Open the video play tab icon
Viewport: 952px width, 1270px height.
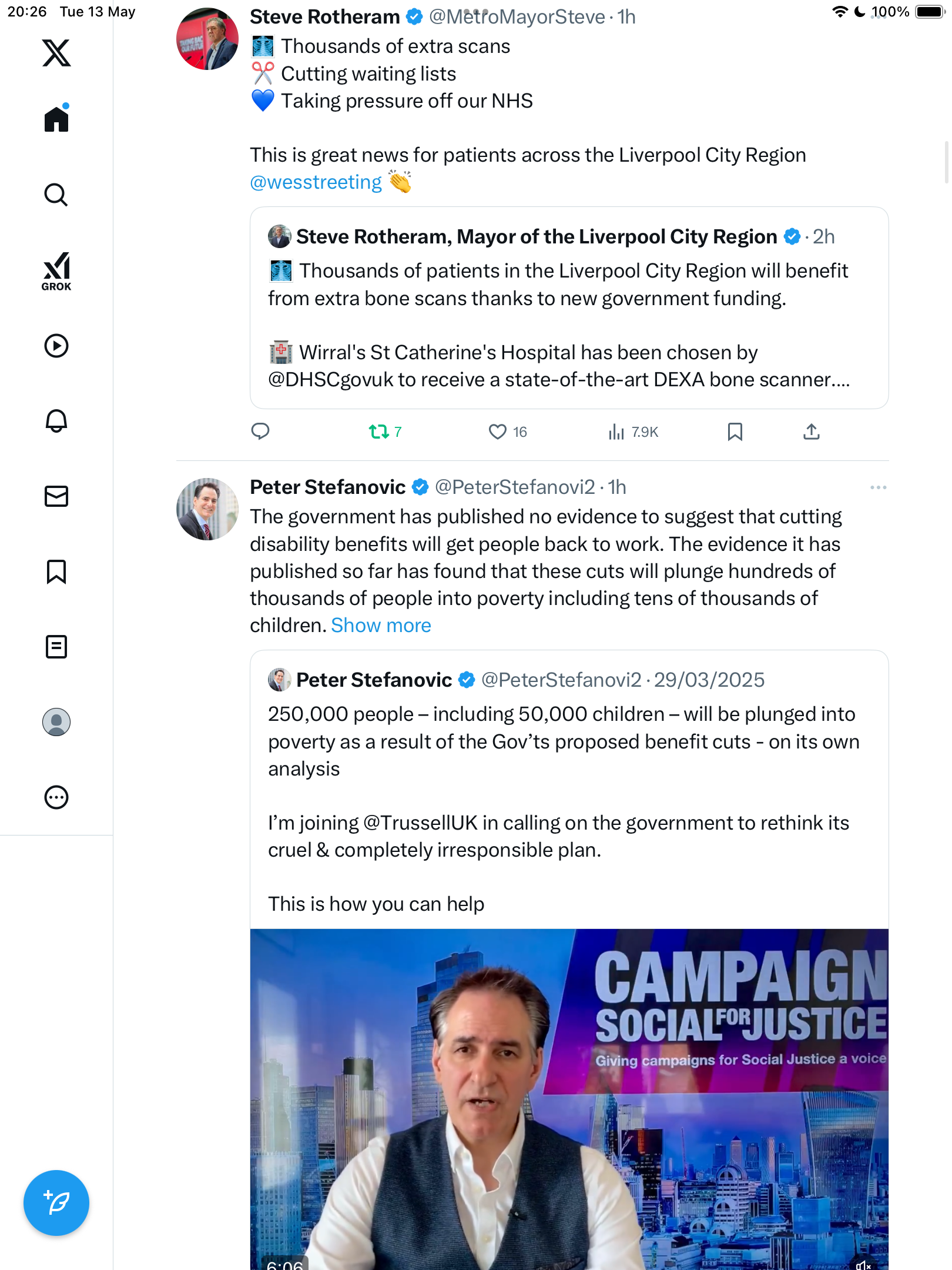click(x=56, y=346)
